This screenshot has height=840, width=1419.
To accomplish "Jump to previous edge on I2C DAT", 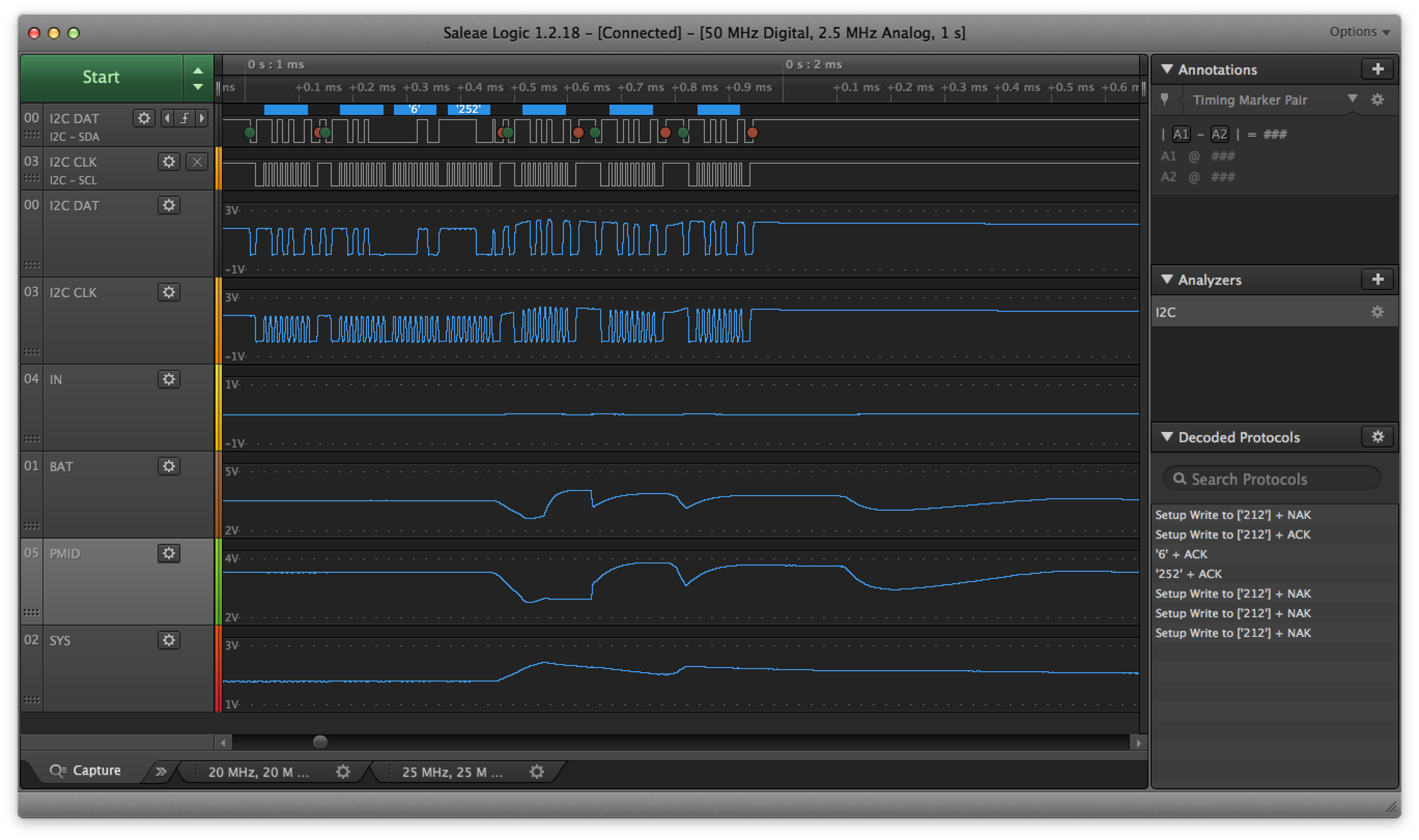I will [167, 118].
